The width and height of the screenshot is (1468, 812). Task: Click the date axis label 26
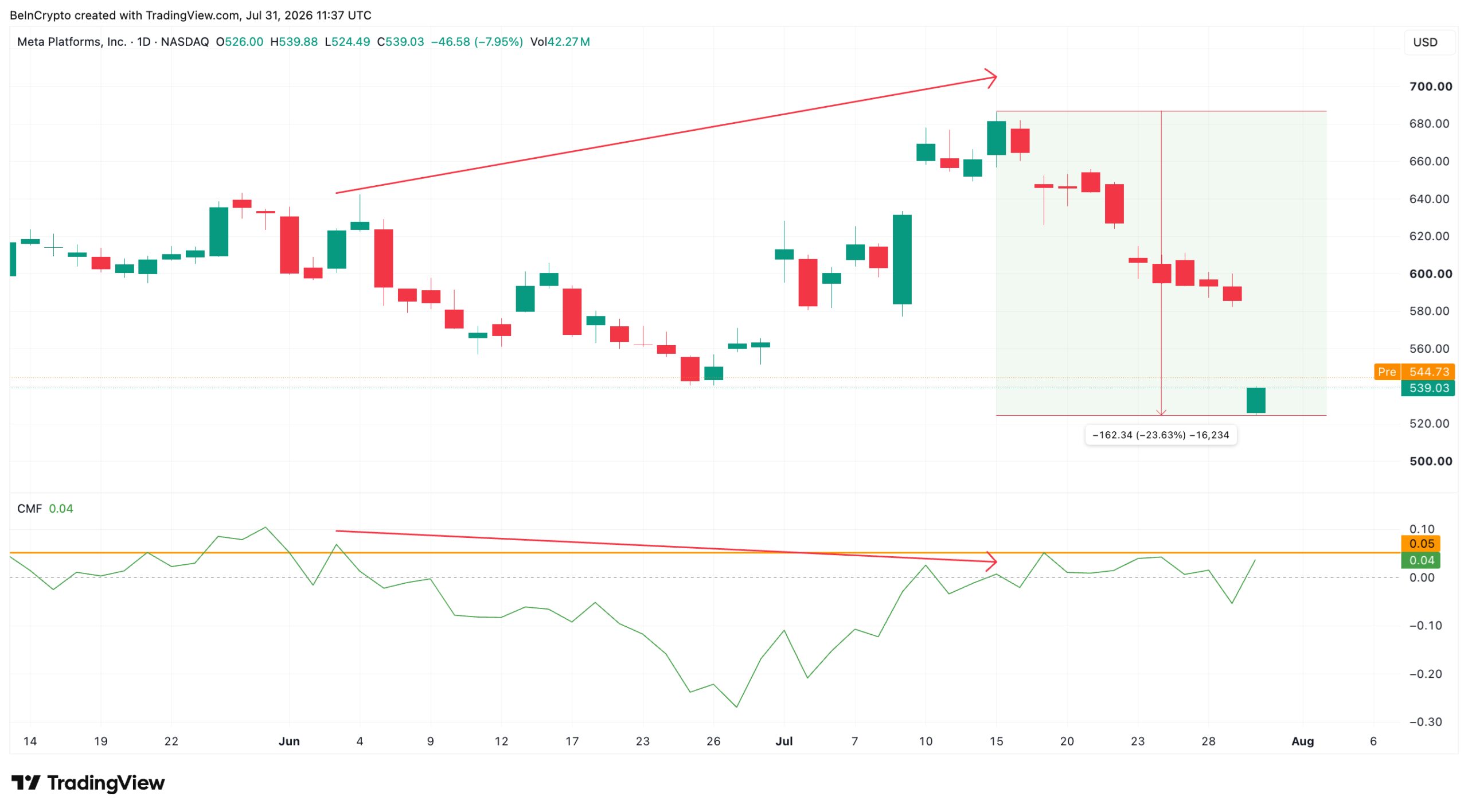tap(713, 741)
